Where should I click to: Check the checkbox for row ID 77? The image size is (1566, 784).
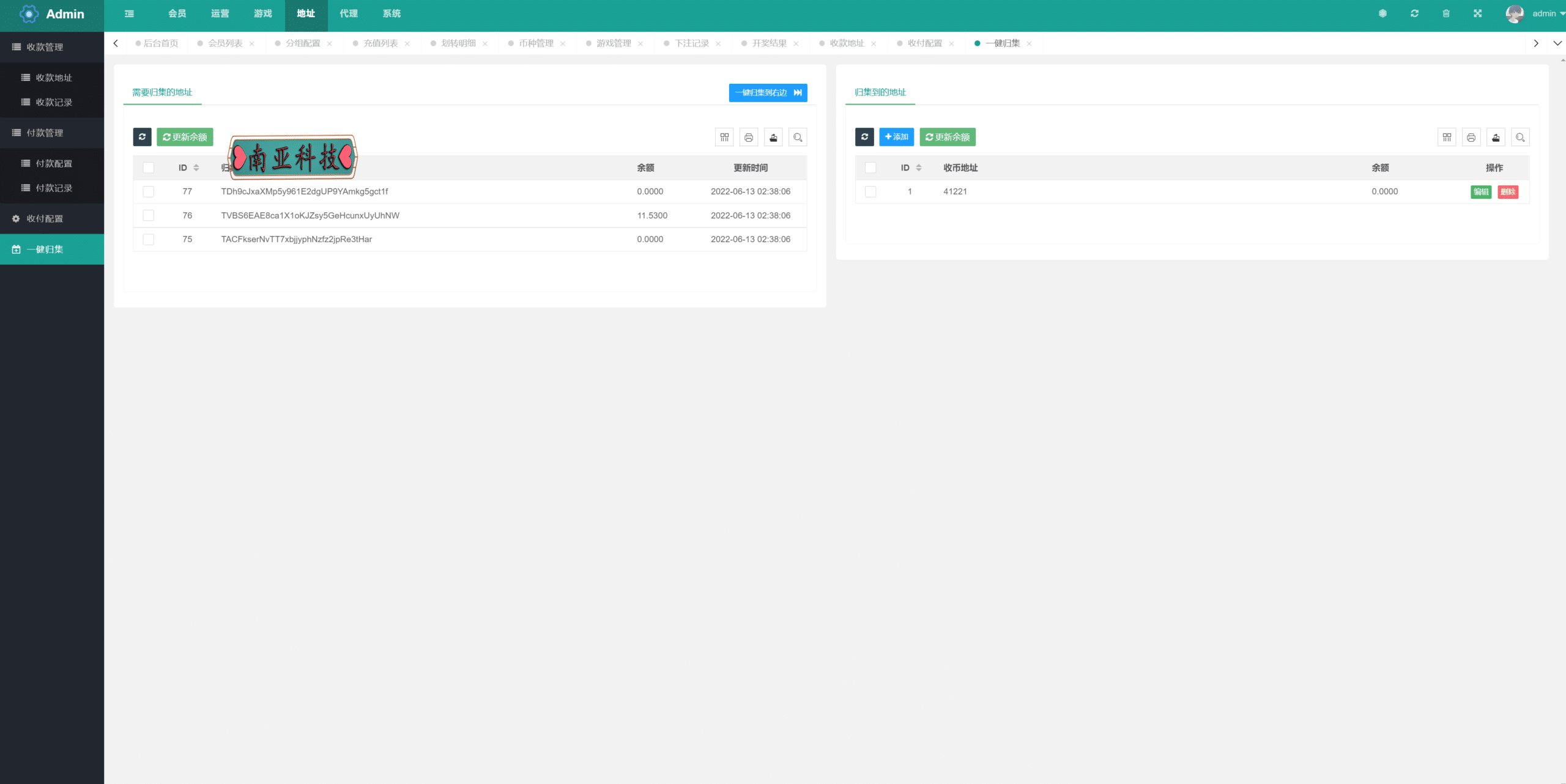point(149,191)
